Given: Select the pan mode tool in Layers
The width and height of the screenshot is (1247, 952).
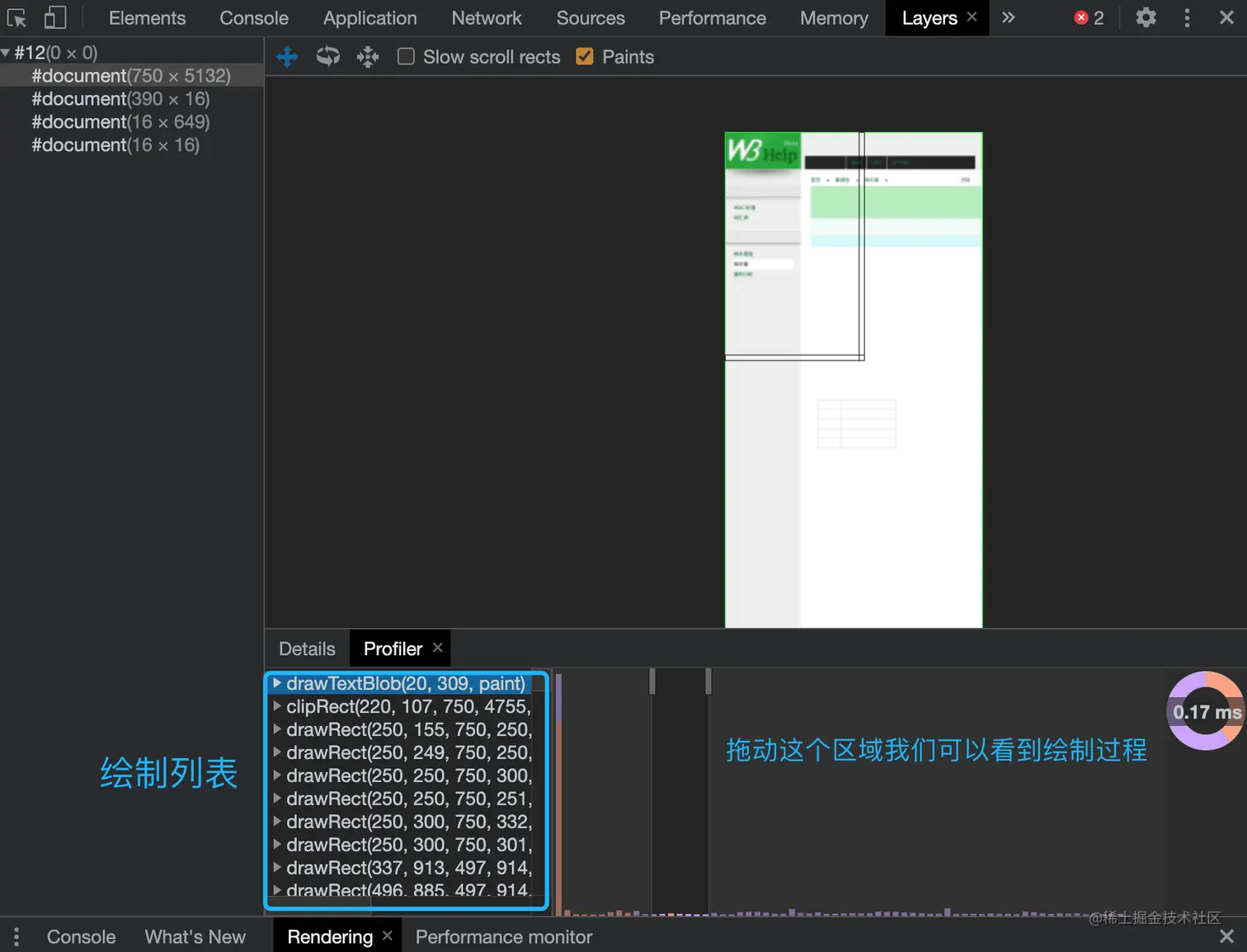Looking at the screenshot, I should [x=287, y=56].
